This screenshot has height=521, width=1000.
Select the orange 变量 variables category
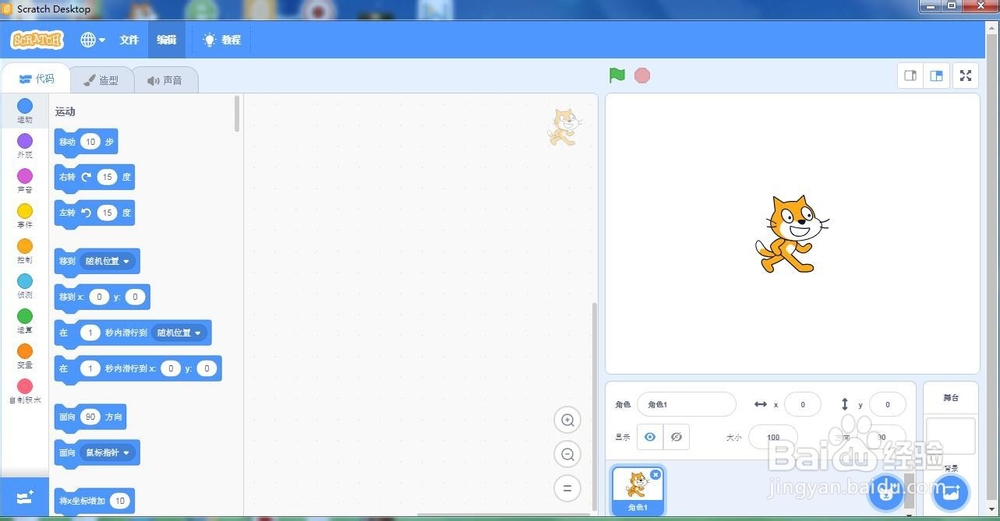[x=25, y=355]
